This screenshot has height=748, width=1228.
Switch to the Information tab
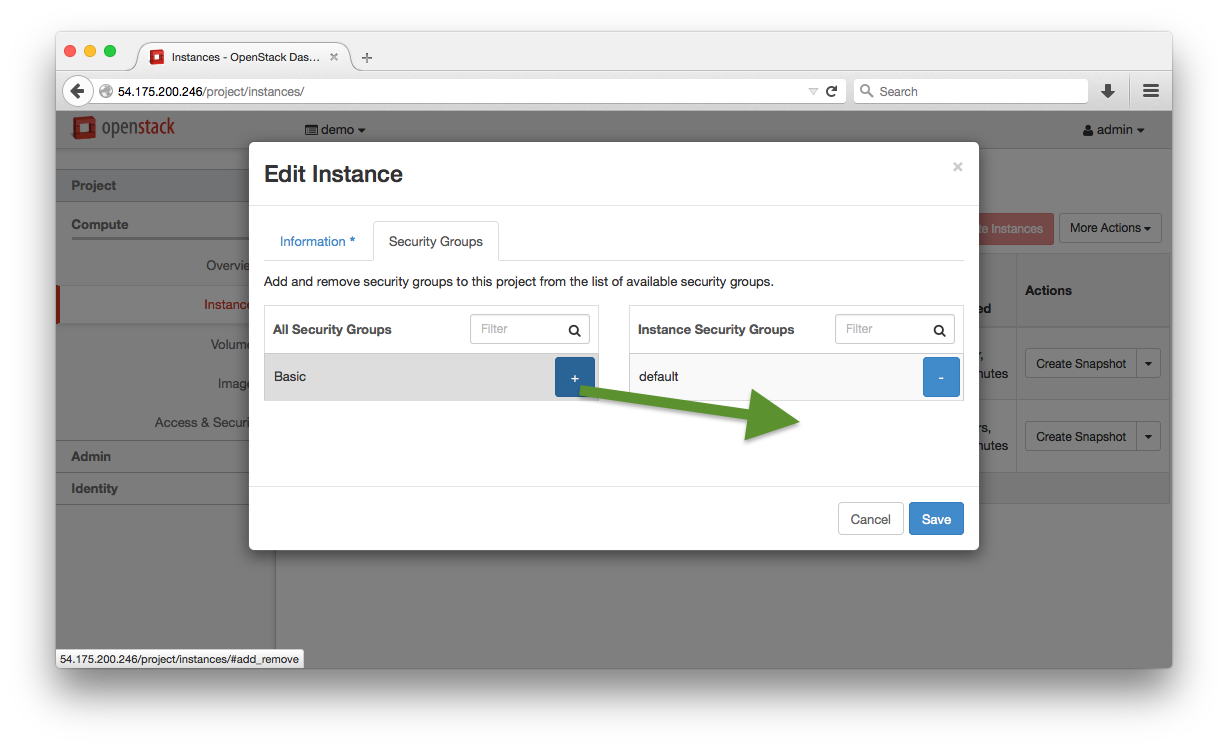pyautogui.click(x=317, y=242)
